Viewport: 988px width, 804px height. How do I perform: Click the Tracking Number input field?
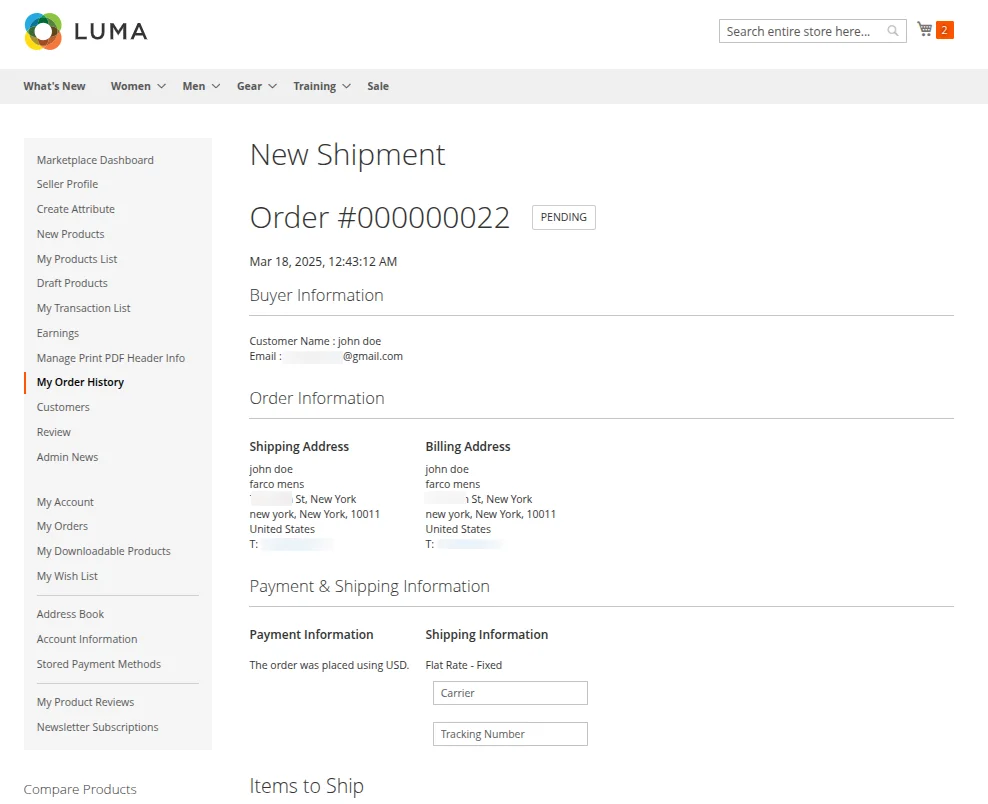point(510,734)
